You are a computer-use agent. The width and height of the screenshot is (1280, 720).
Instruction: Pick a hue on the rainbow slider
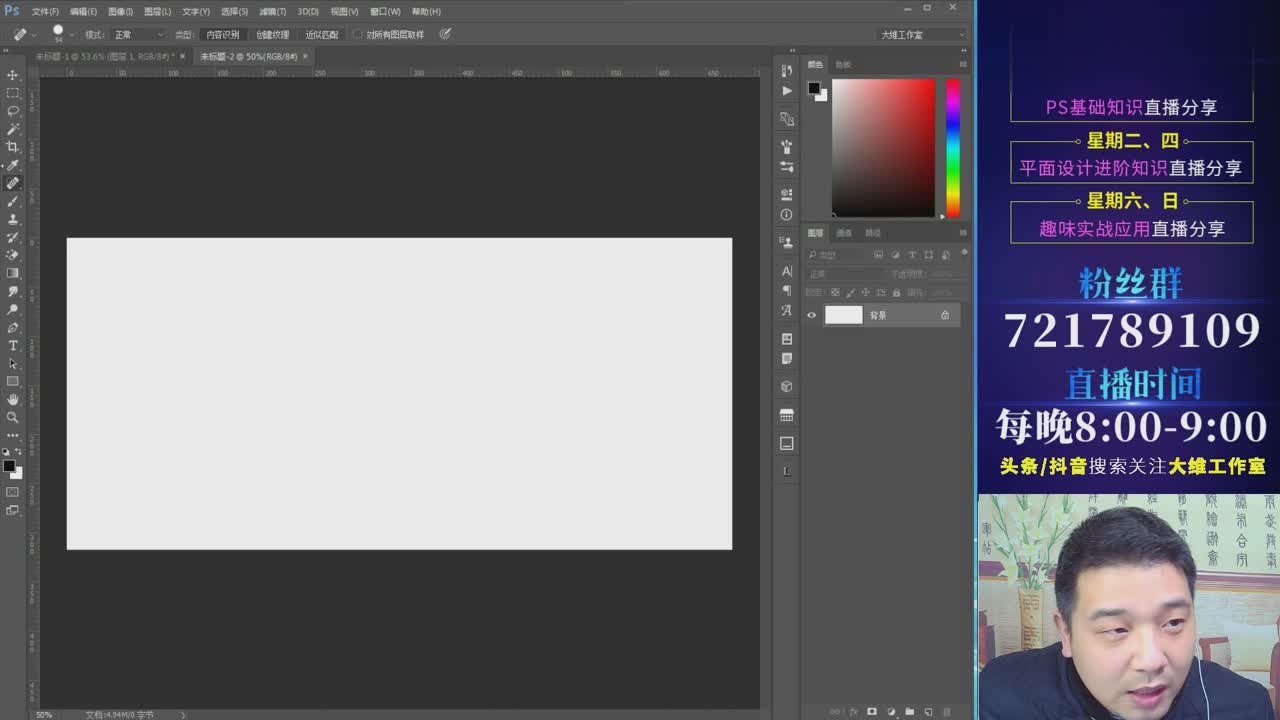(x=953, y=148)
